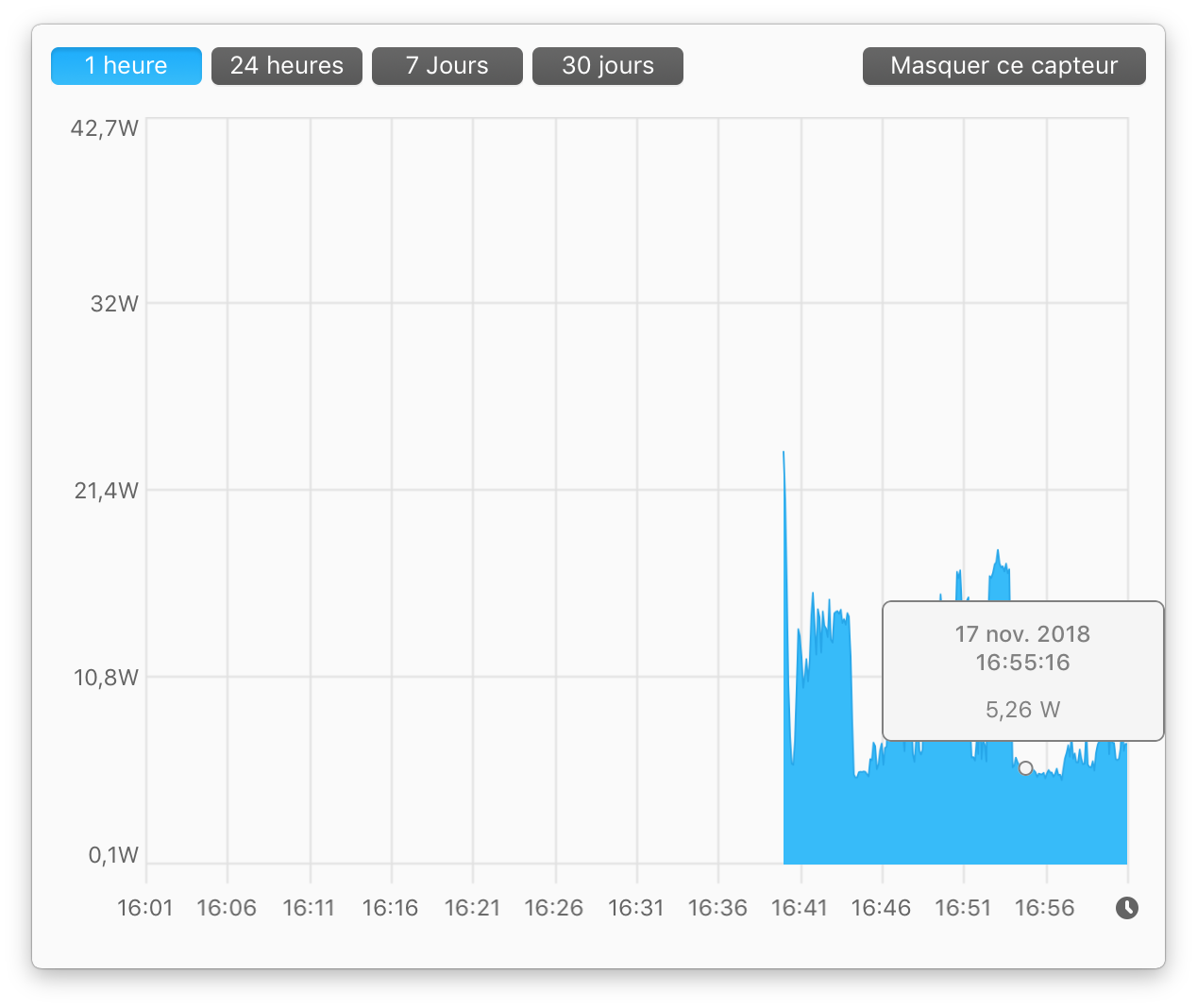The height and width of the screenshot is (1008, 1197).
Task: Click the 16:41 time label
Action: pos(800,908)
